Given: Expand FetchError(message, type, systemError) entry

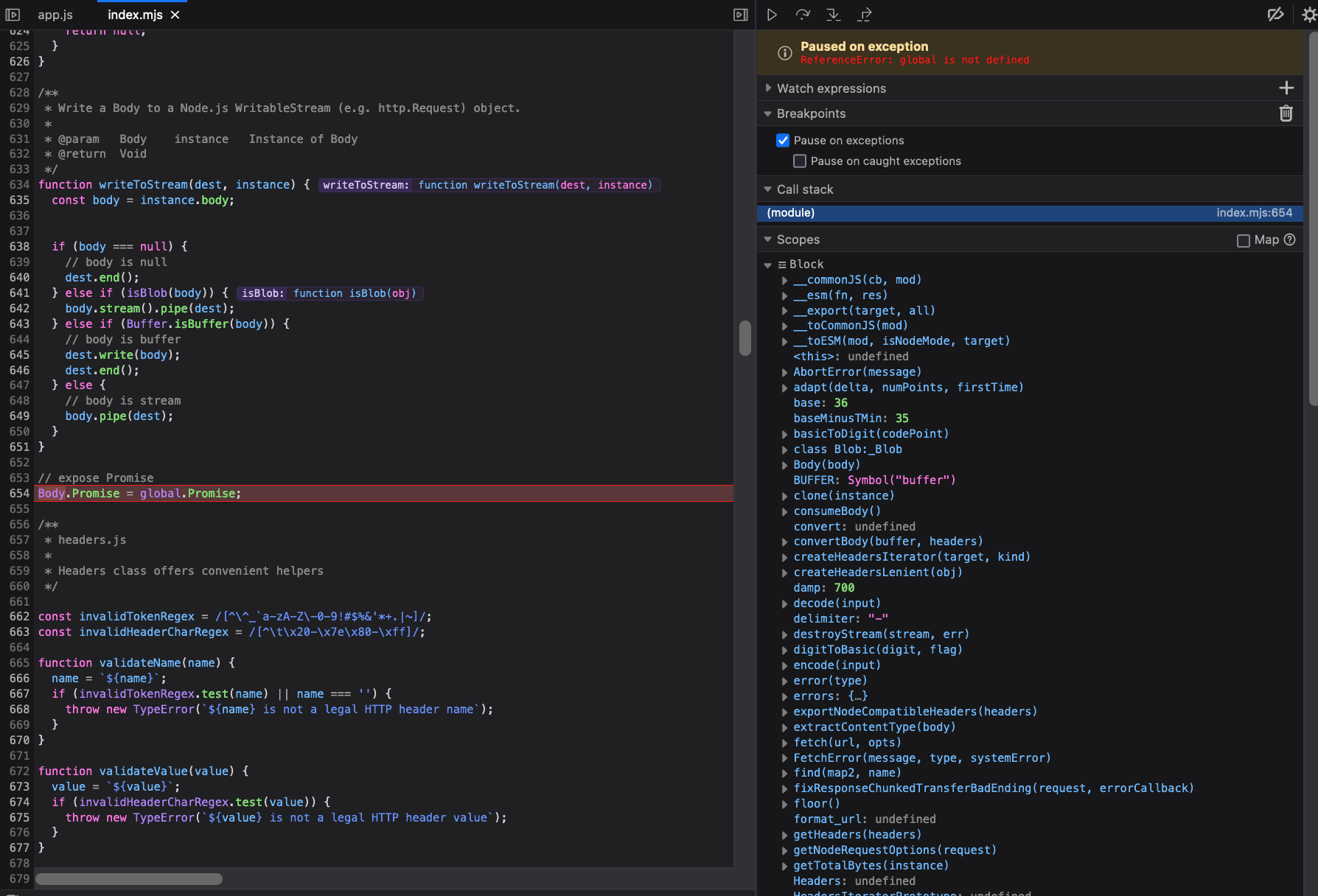Looking at the screenshot, I should (x=784, y=758).
